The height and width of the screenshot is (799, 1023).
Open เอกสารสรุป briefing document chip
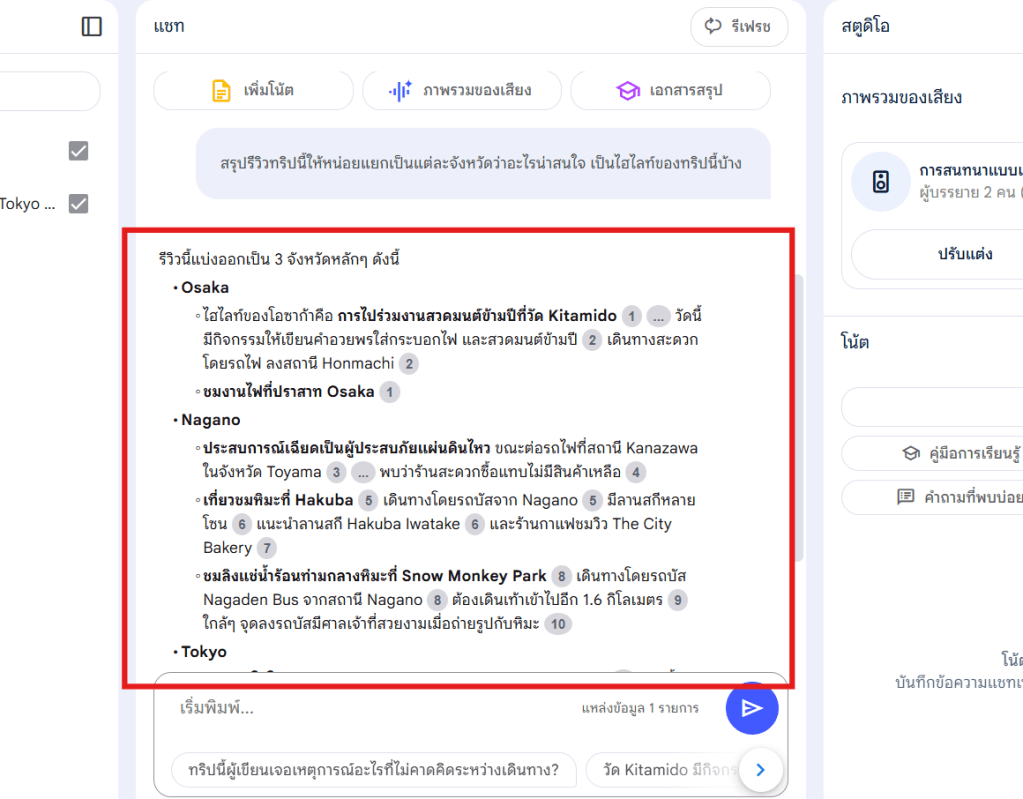point(670,91)
